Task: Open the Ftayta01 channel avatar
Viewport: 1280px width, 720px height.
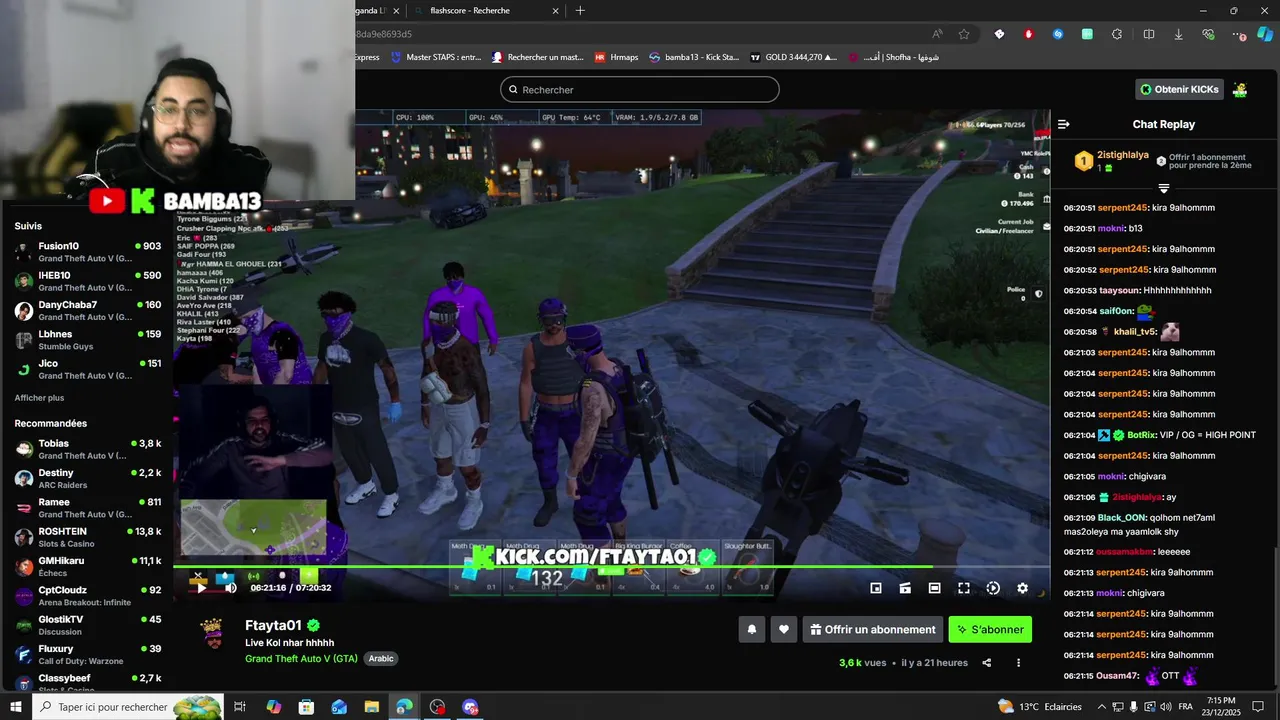Action: tap(212, 633)
